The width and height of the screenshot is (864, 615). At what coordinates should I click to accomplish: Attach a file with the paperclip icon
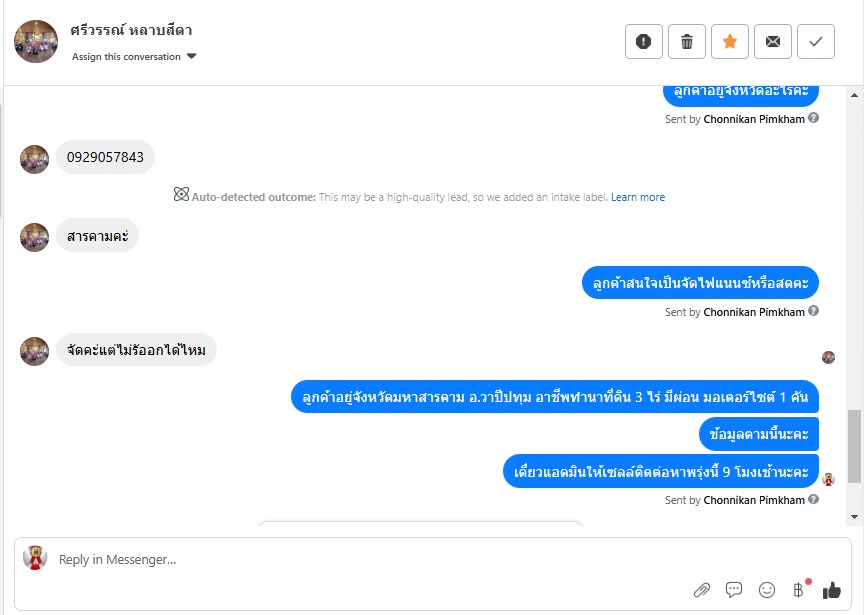[x=701, y=590]
